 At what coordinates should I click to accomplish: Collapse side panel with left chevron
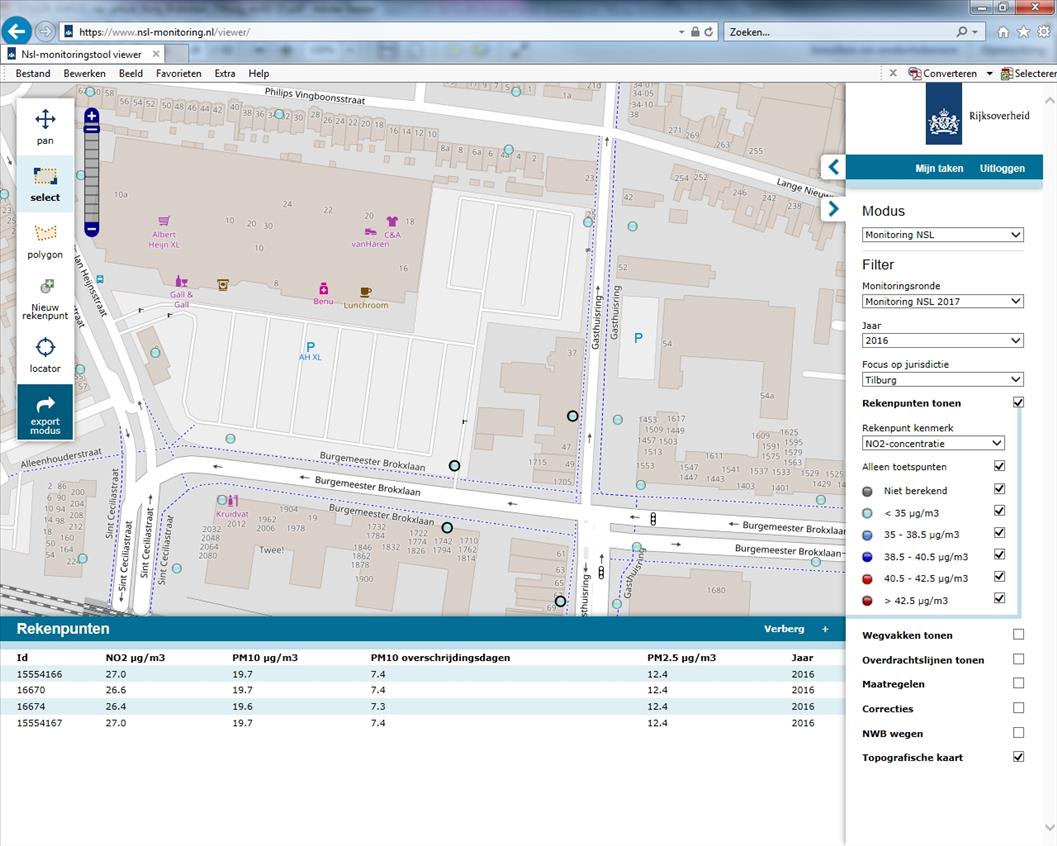pyautogui.click(x=834, y=167)
